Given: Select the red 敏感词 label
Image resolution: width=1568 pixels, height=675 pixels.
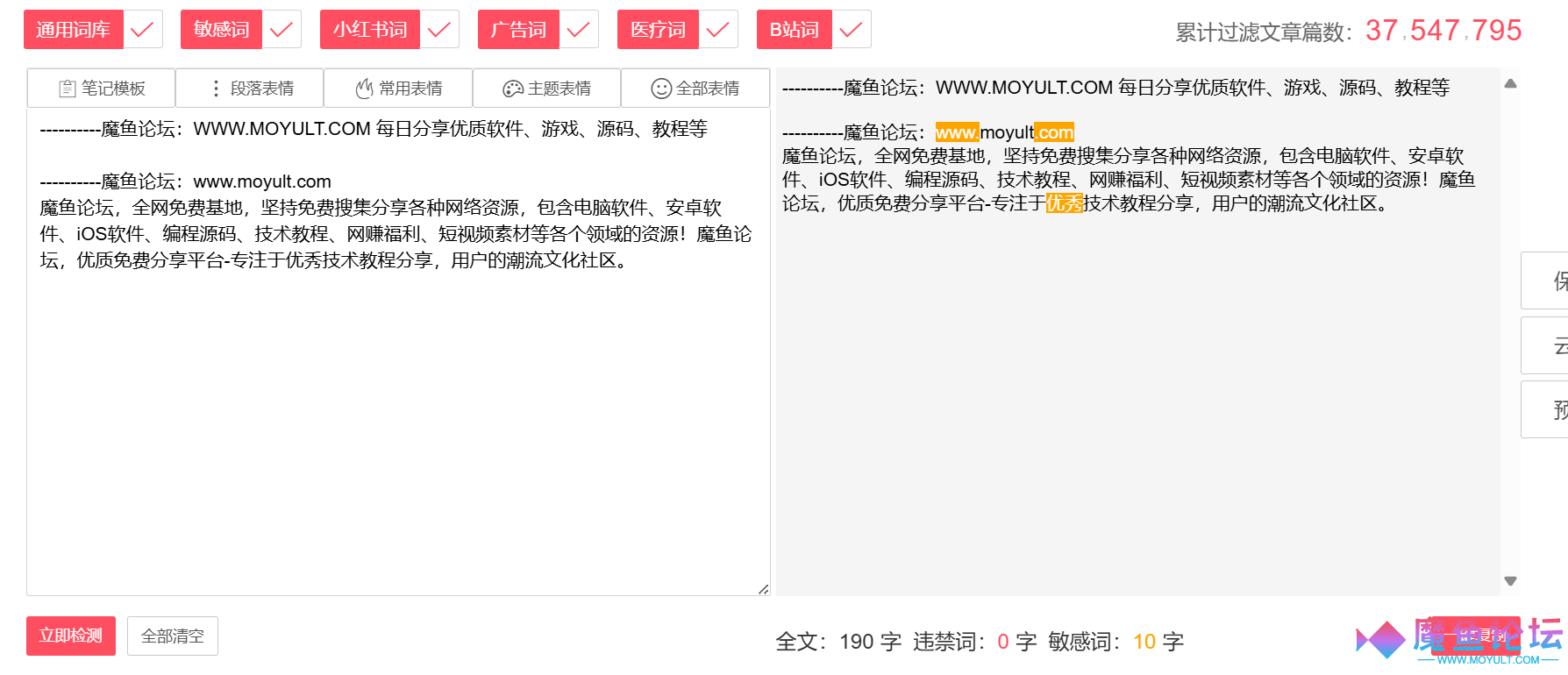Looking at the screenshot, I should (x=222, y=30).
